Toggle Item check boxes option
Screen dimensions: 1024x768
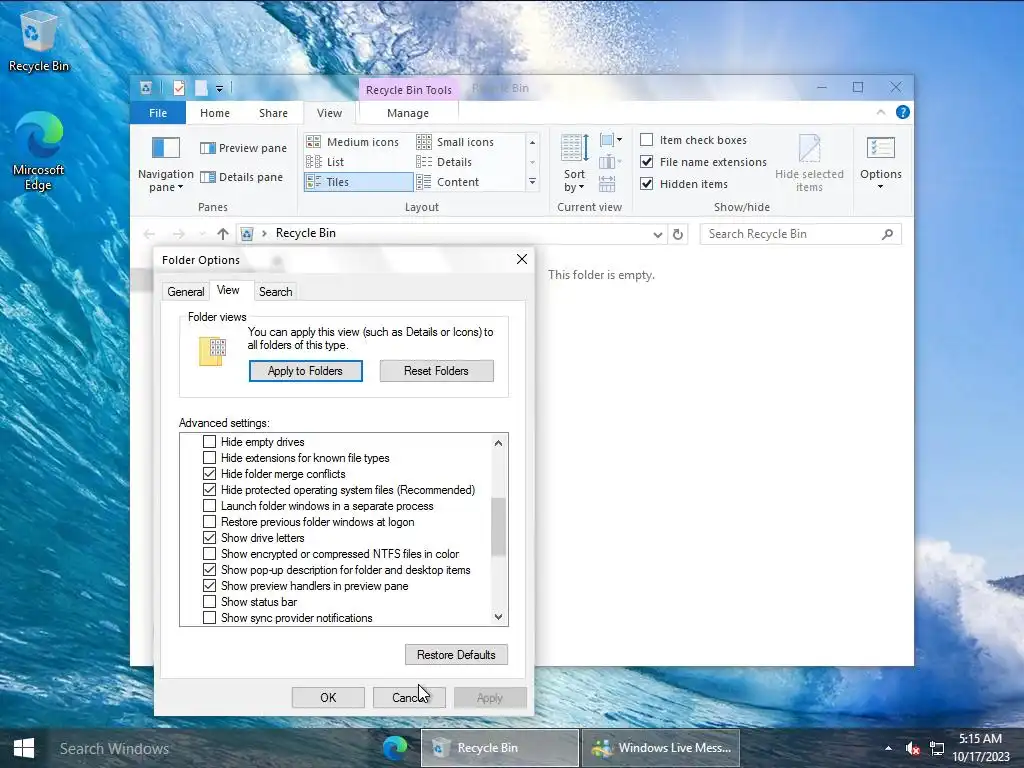(647, 140)
